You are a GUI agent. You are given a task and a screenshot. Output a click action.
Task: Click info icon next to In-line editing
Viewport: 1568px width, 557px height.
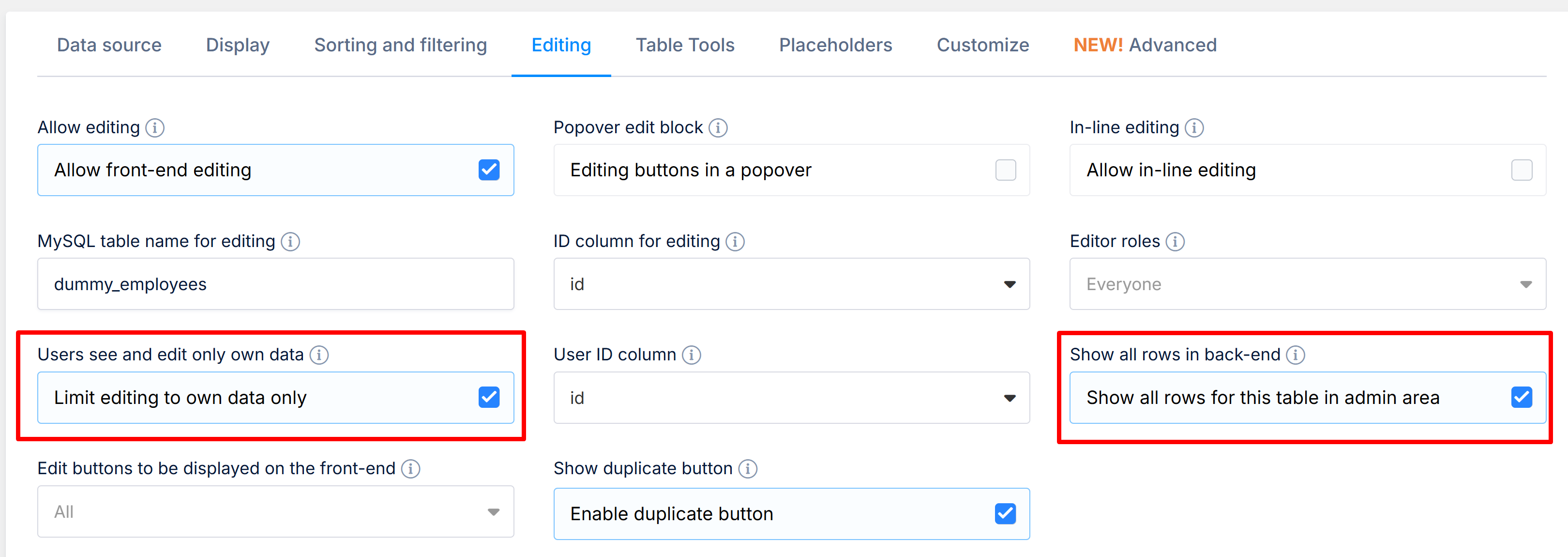[1194, 128]
